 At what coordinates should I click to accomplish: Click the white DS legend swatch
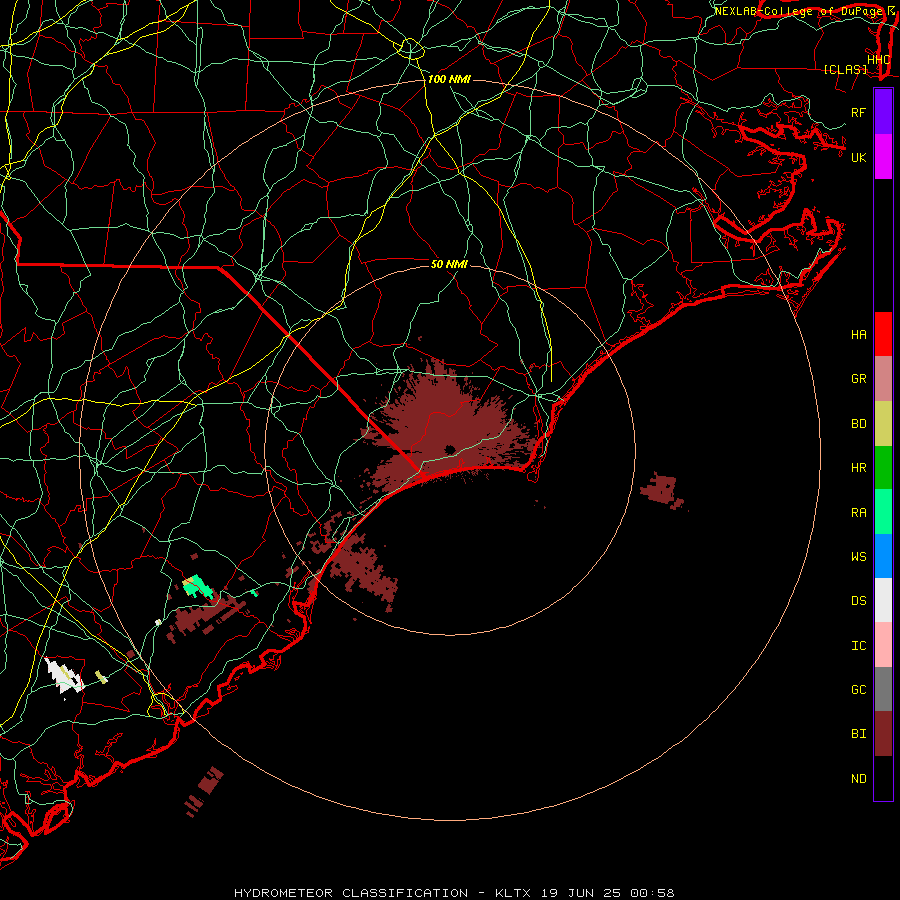(883, 600)
